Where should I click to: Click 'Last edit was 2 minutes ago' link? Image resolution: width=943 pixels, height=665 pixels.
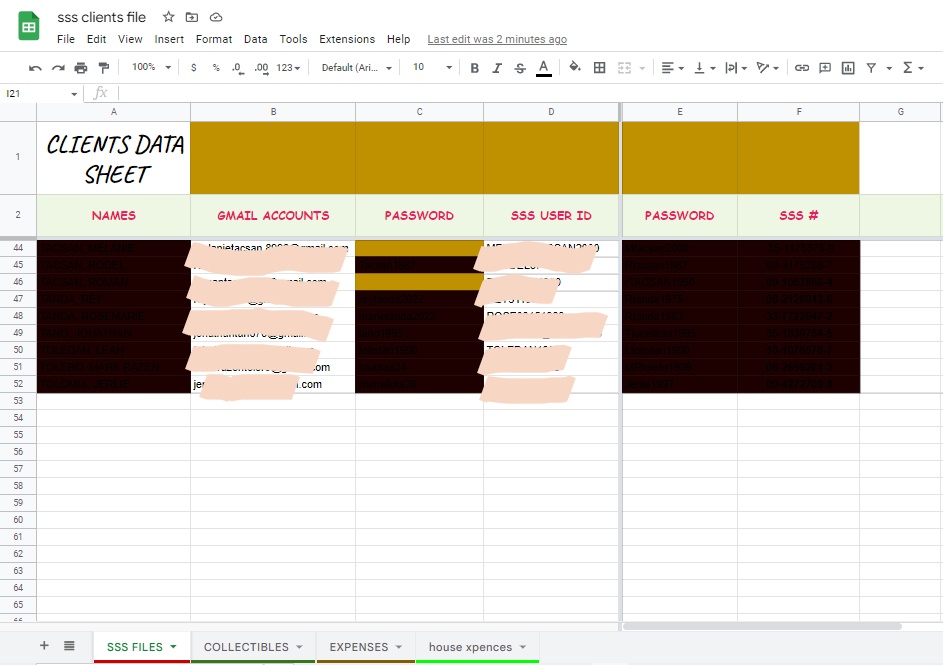[x=497, y=39]
